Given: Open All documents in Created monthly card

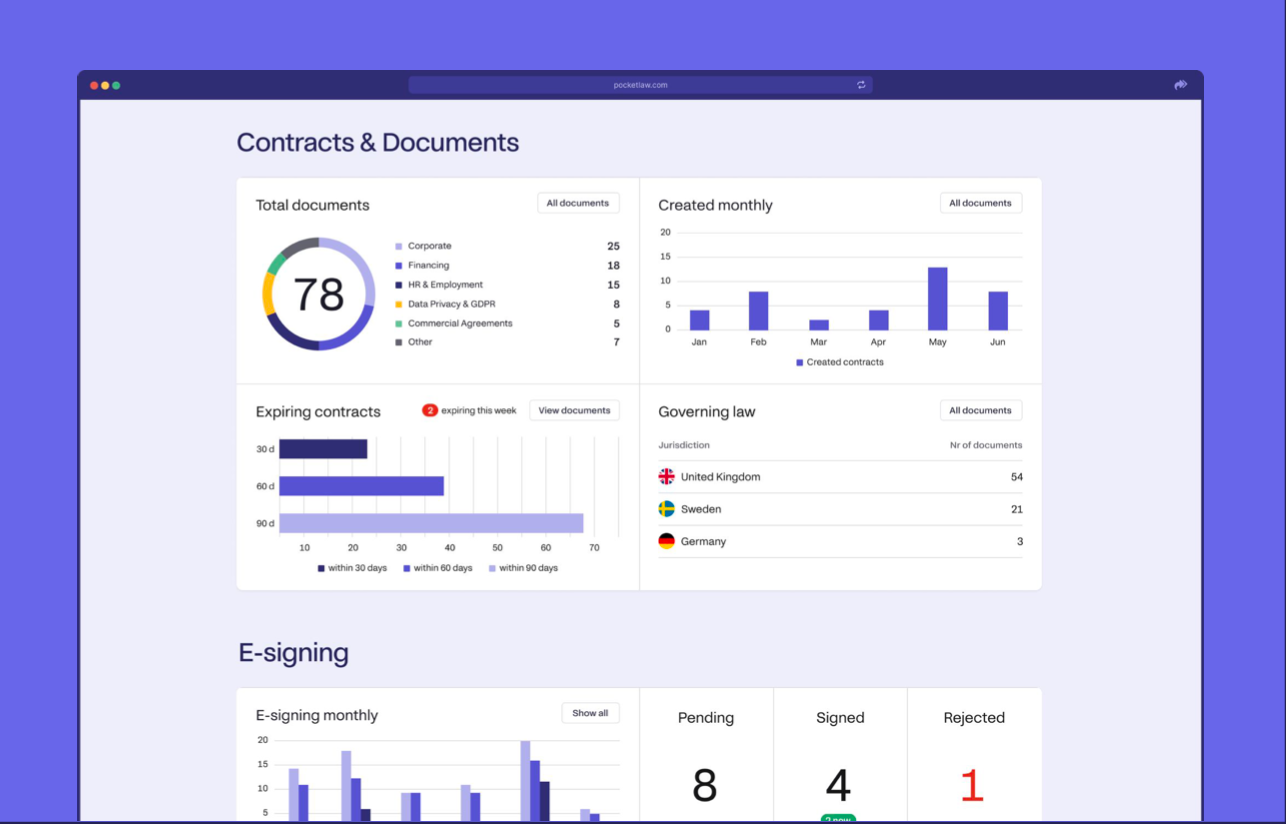Looking at the screenshot, I should click(x=981, y=203).
